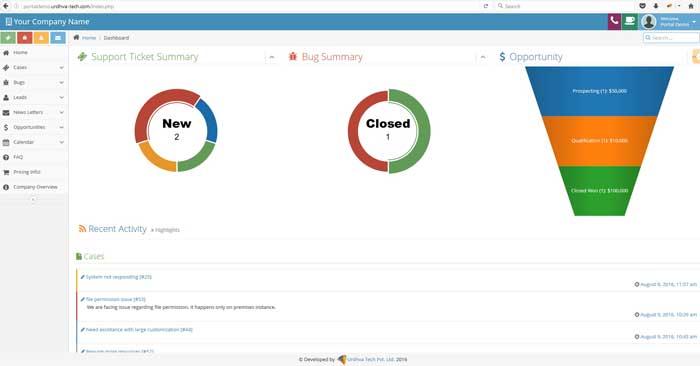
Task: Click the envelope icon beside News Letters
Action: click(6, 112)
